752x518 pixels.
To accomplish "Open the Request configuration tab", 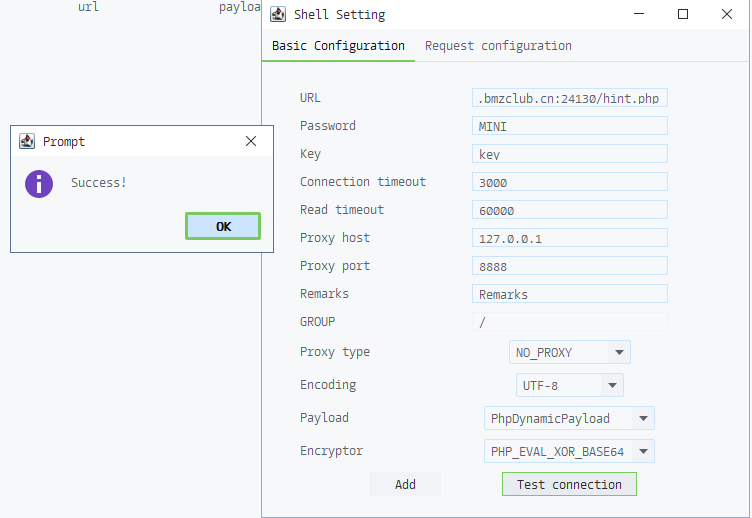I will 498,46.
